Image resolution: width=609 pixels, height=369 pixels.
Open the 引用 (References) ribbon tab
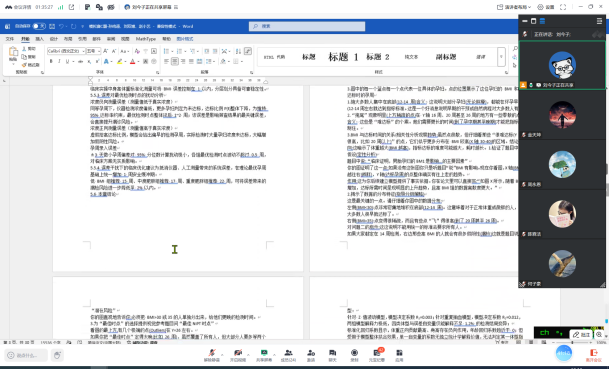(82, 39)
